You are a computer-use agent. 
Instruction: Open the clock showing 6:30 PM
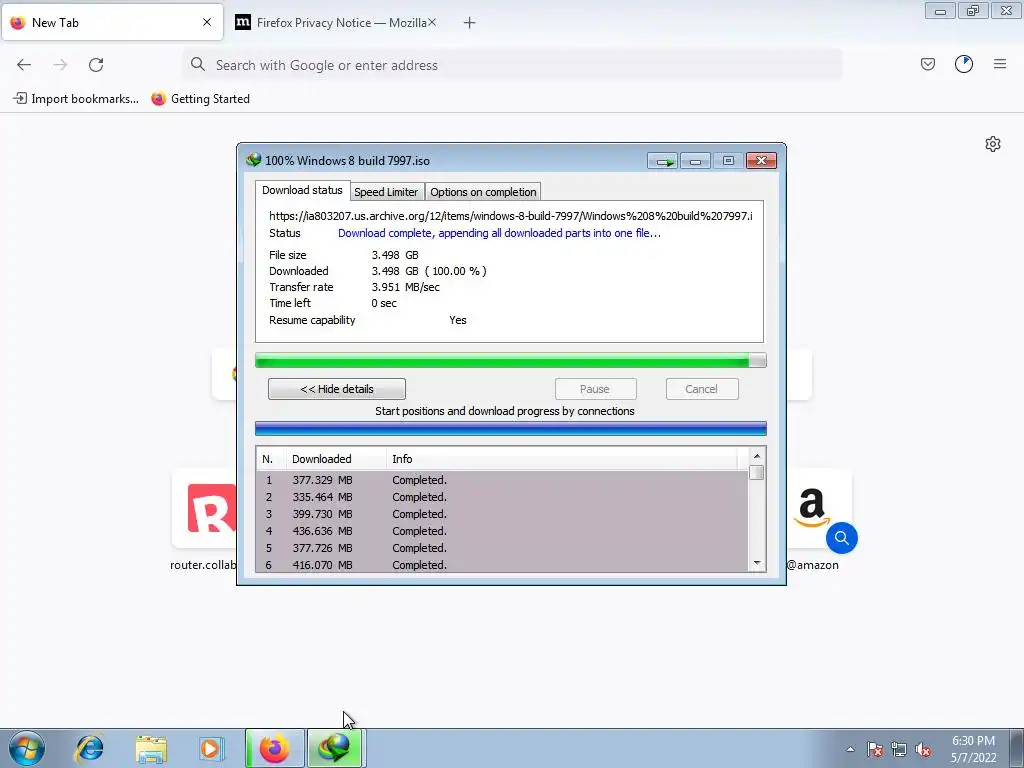[973, 749]
